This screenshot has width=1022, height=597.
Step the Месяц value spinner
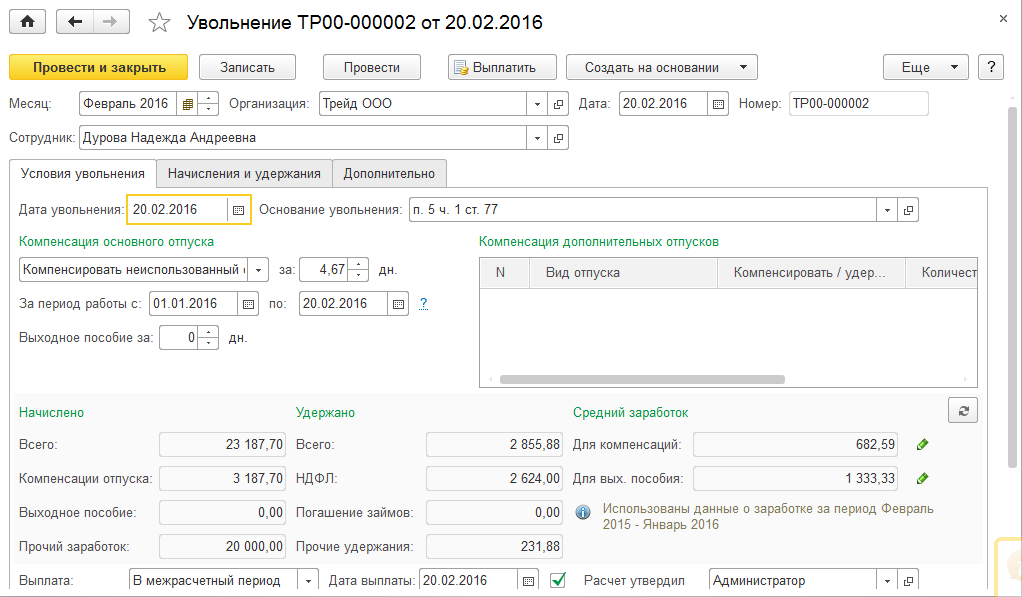tap(208, 104)
